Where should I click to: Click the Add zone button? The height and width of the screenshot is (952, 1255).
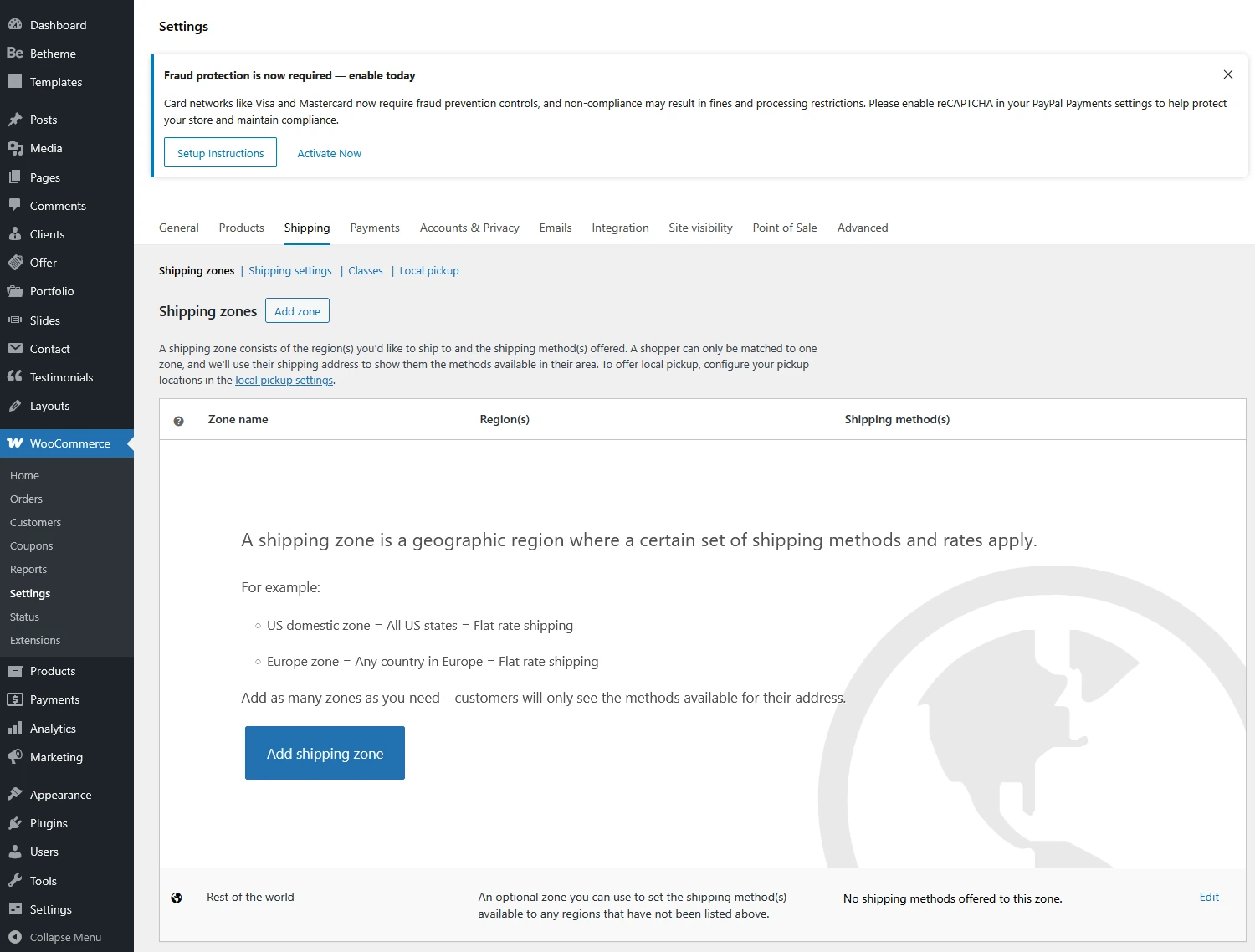coord(297,310)
